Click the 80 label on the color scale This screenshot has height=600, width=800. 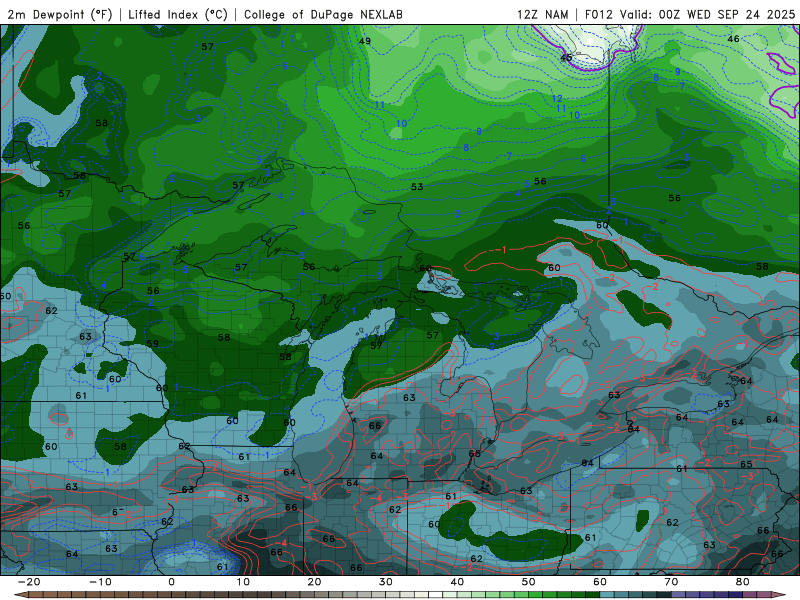click(743, 582)
